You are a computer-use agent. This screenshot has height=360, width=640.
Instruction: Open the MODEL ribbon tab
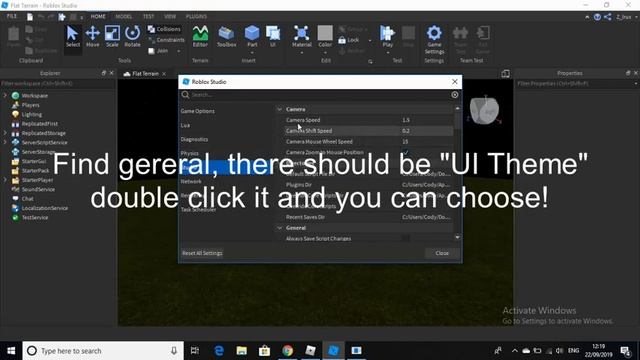click(124, 16)
